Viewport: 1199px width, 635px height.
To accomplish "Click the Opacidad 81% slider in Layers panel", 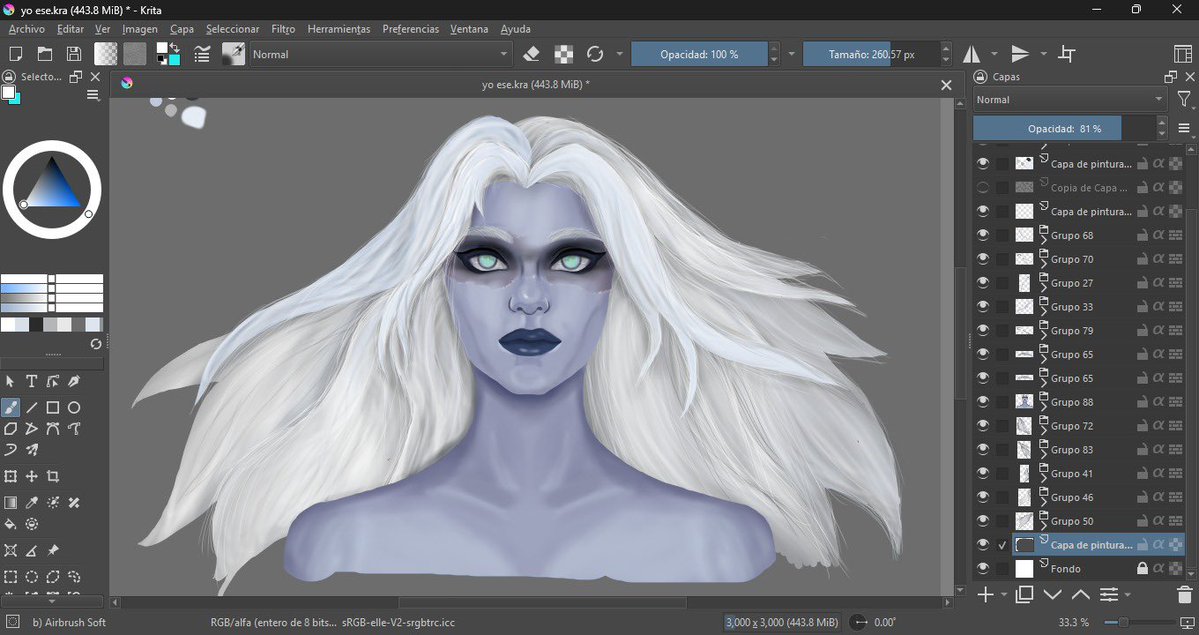I will 1047,128.
